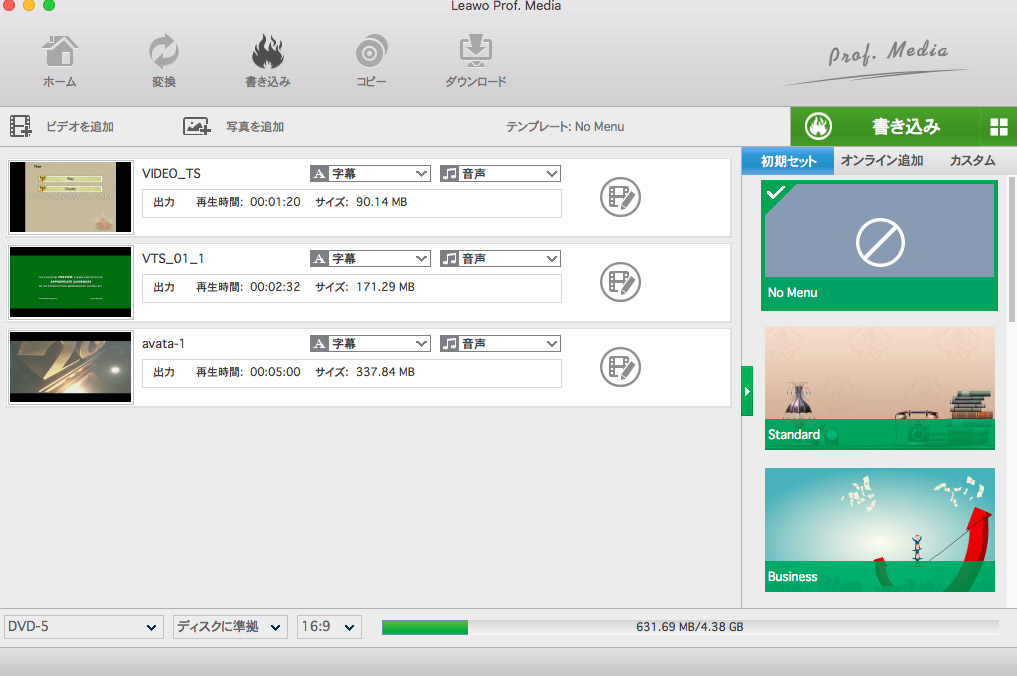Switch to the オンライン追加 tab
This screenshot has width=1017, height=676.
(881, 161)
